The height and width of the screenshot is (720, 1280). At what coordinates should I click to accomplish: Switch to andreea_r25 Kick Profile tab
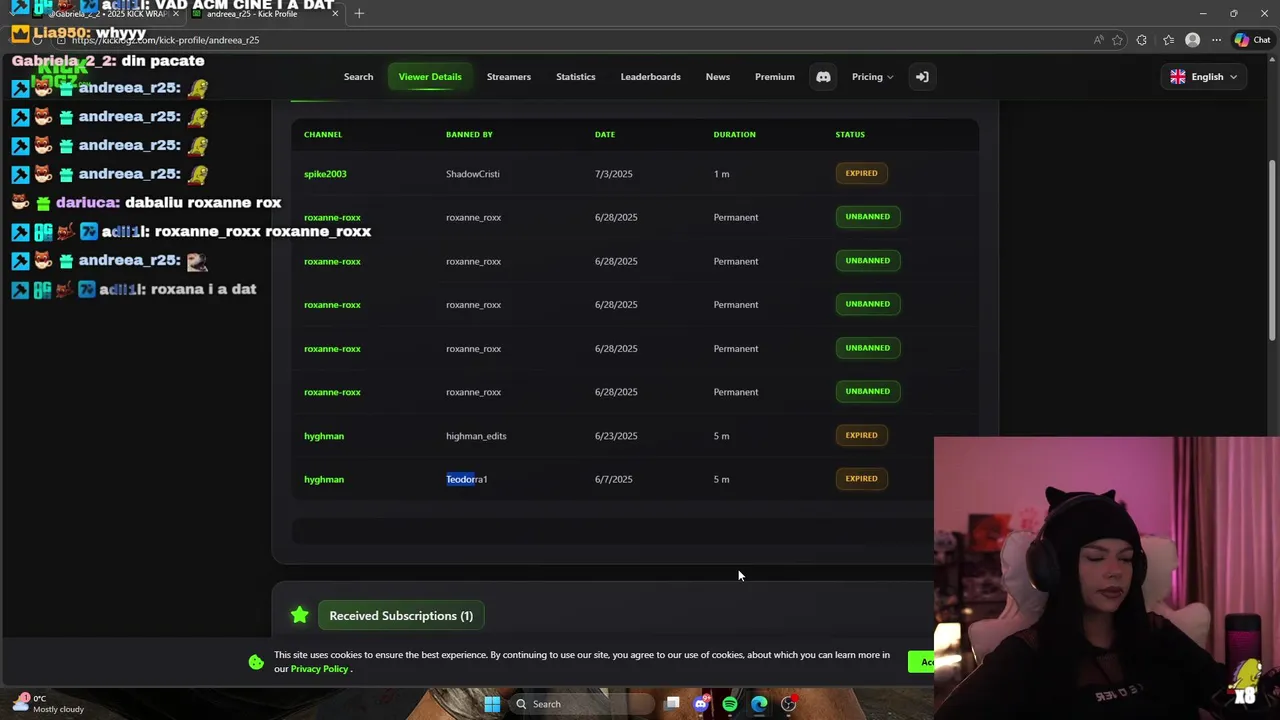pyautogui.click(x=265, y=13)
